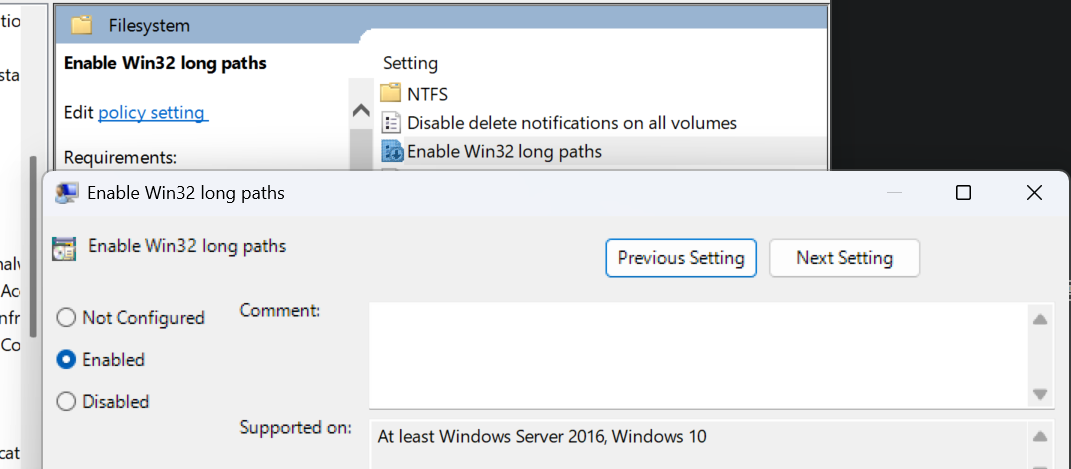1071x469 pixels.
Task: Close the Enable Win32 long paths dialog
Action: [1034, 193]
